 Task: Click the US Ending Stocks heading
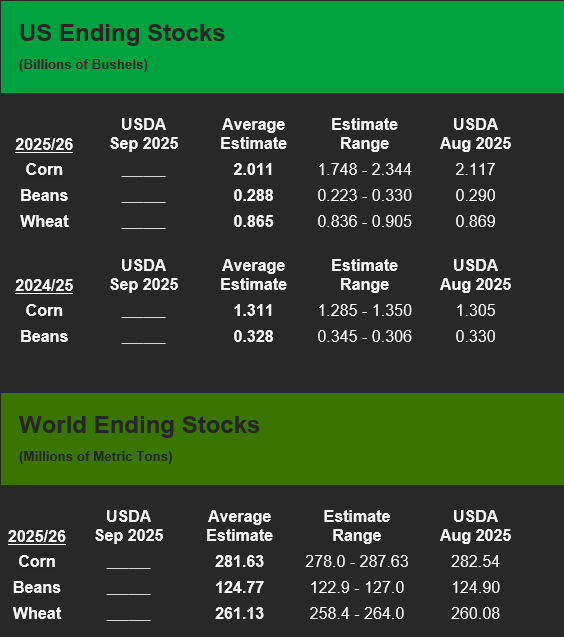pyautogui.click(x=122, y=33)
